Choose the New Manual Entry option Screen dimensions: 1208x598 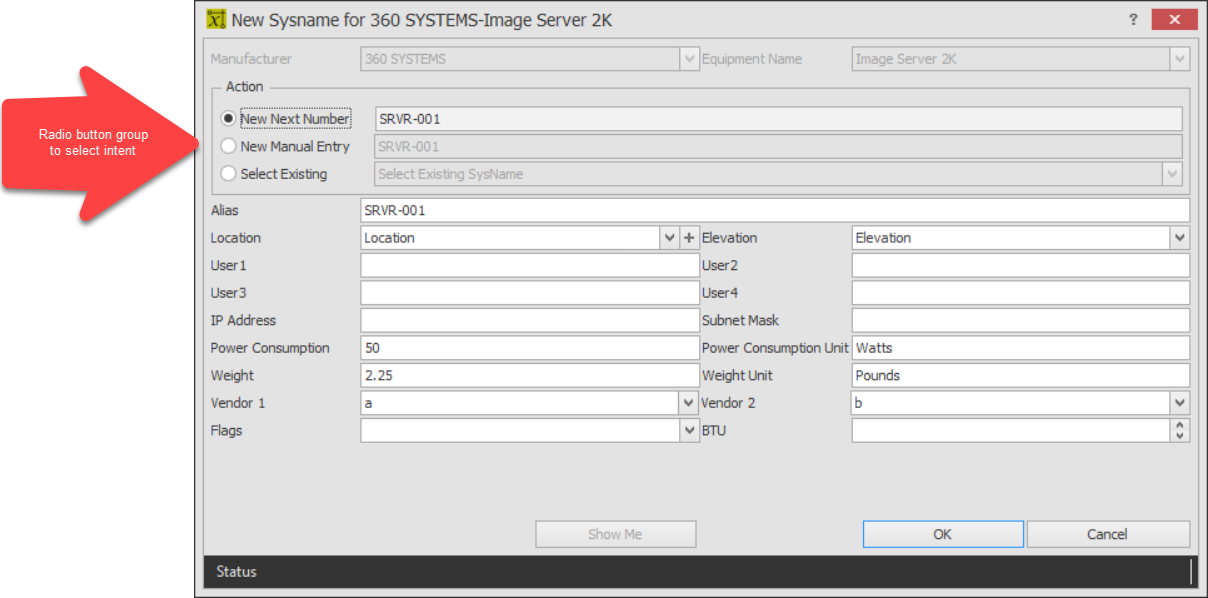click(229, 146)
